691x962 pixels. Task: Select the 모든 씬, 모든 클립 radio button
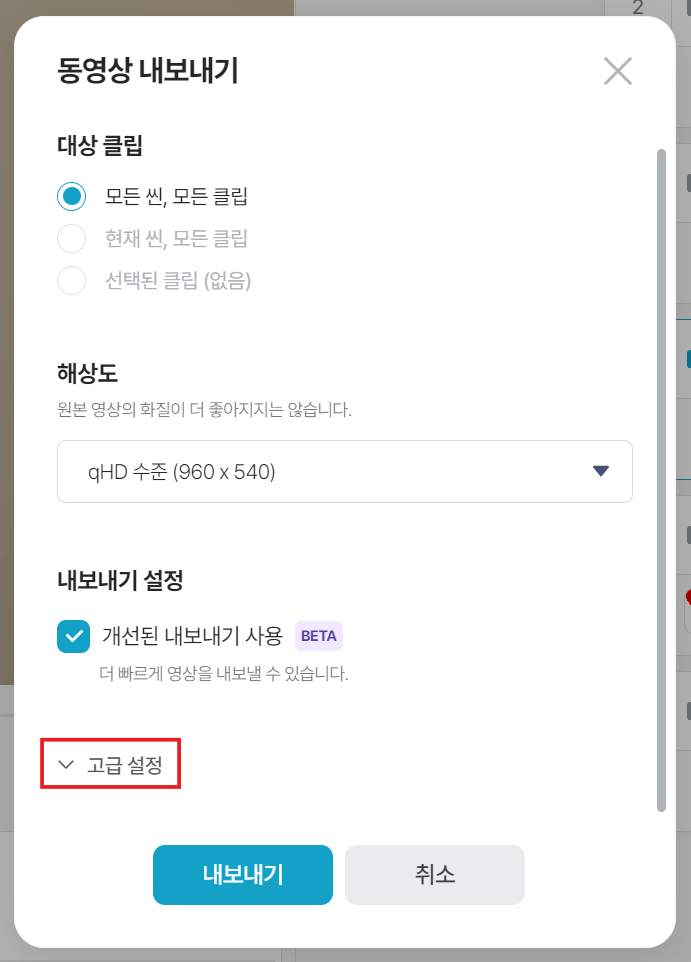coord(72,196)
